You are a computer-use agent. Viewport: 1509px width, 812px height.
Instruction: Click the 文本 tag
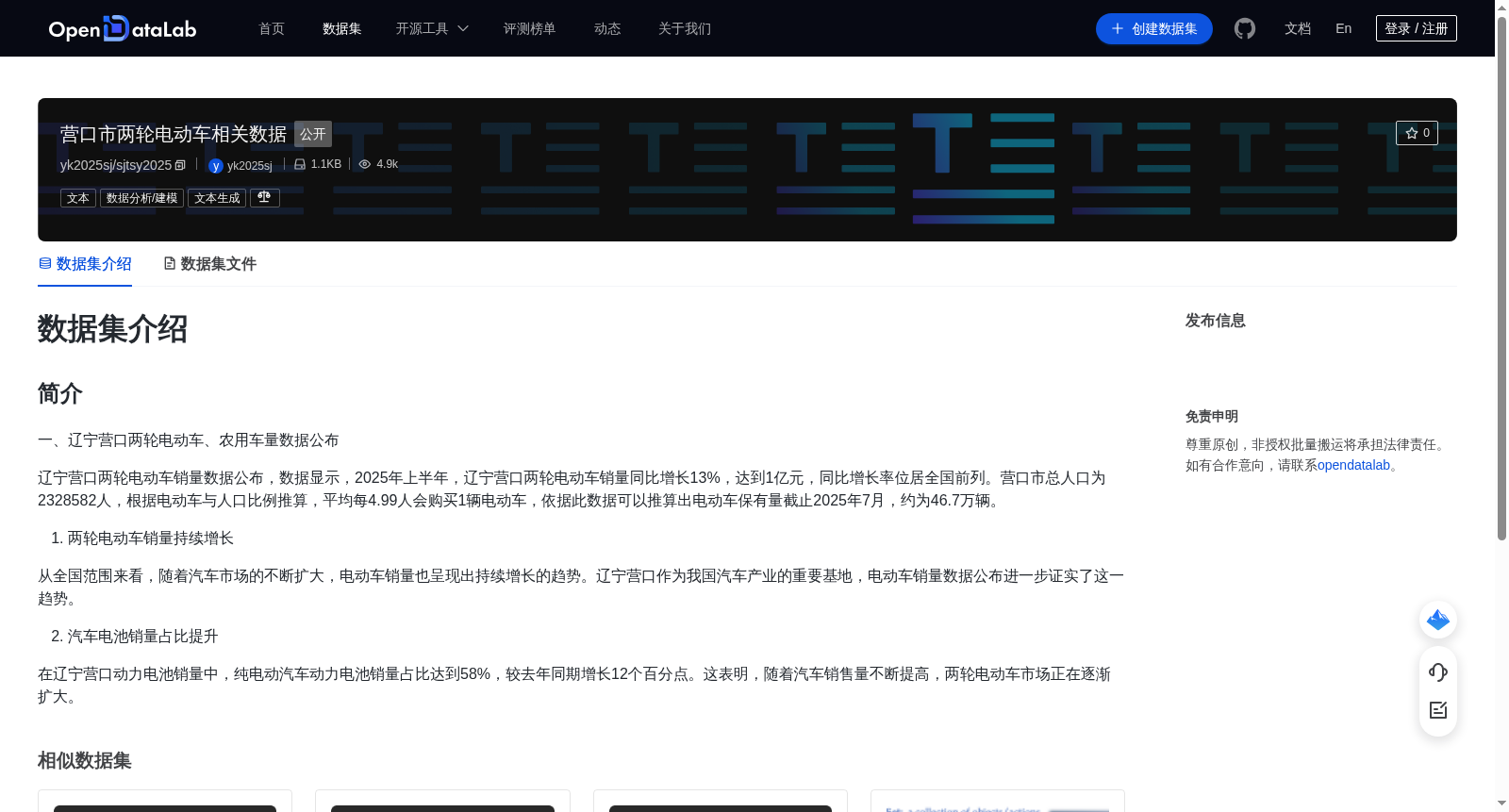78,198
